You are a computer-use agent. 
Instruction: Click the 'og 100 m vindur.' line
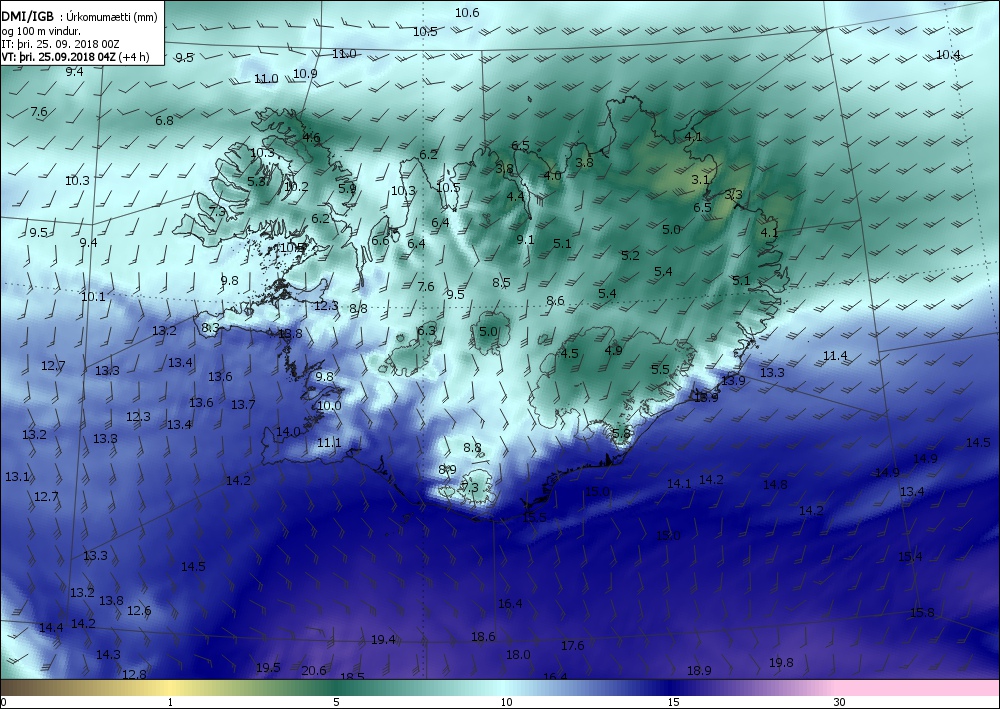[41, 31]
